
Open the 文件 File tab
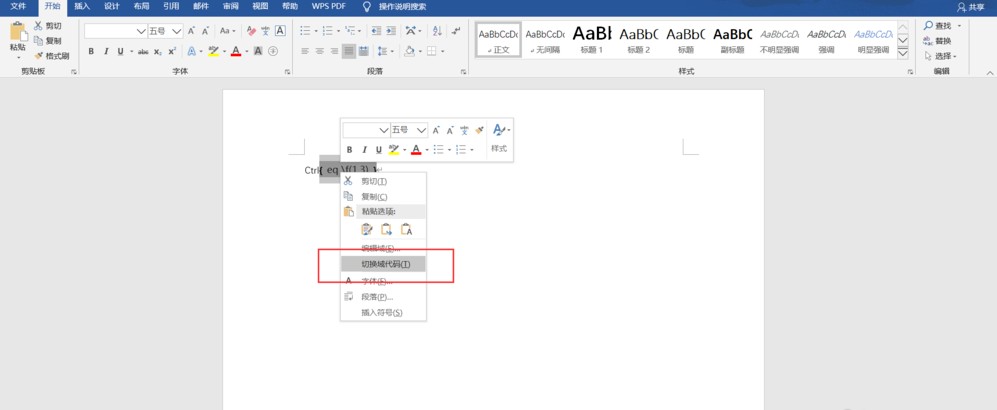point(18,6)
